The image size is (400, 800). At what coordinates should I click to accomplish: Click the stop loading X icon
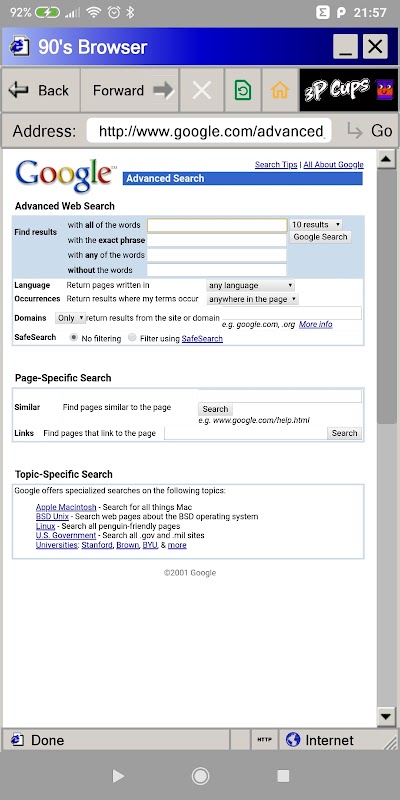202,91
